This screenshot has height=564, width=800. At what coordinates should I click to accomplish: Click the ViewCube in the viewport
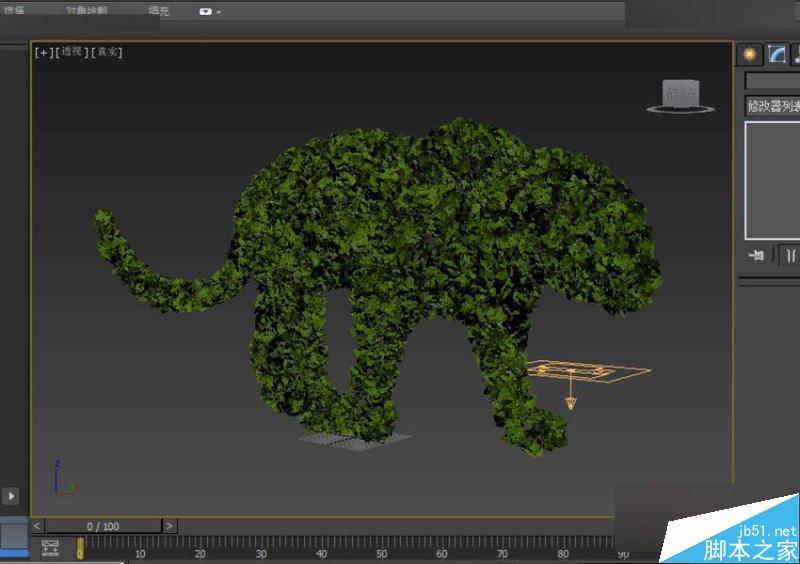point(680,94)
